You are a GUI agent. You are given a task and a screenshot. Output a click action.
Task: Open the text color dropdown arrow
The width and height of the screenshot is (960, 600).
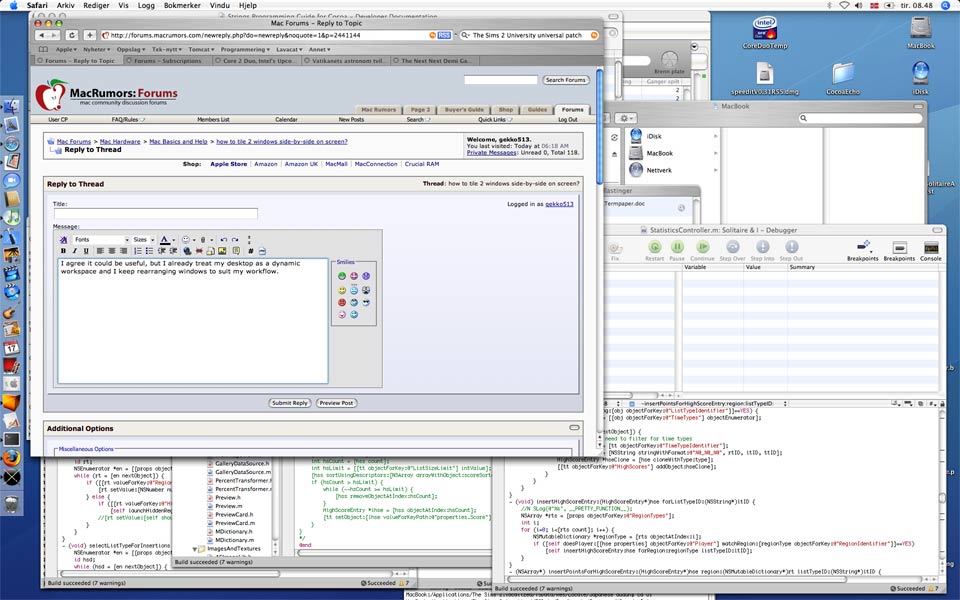pos(174,240)
